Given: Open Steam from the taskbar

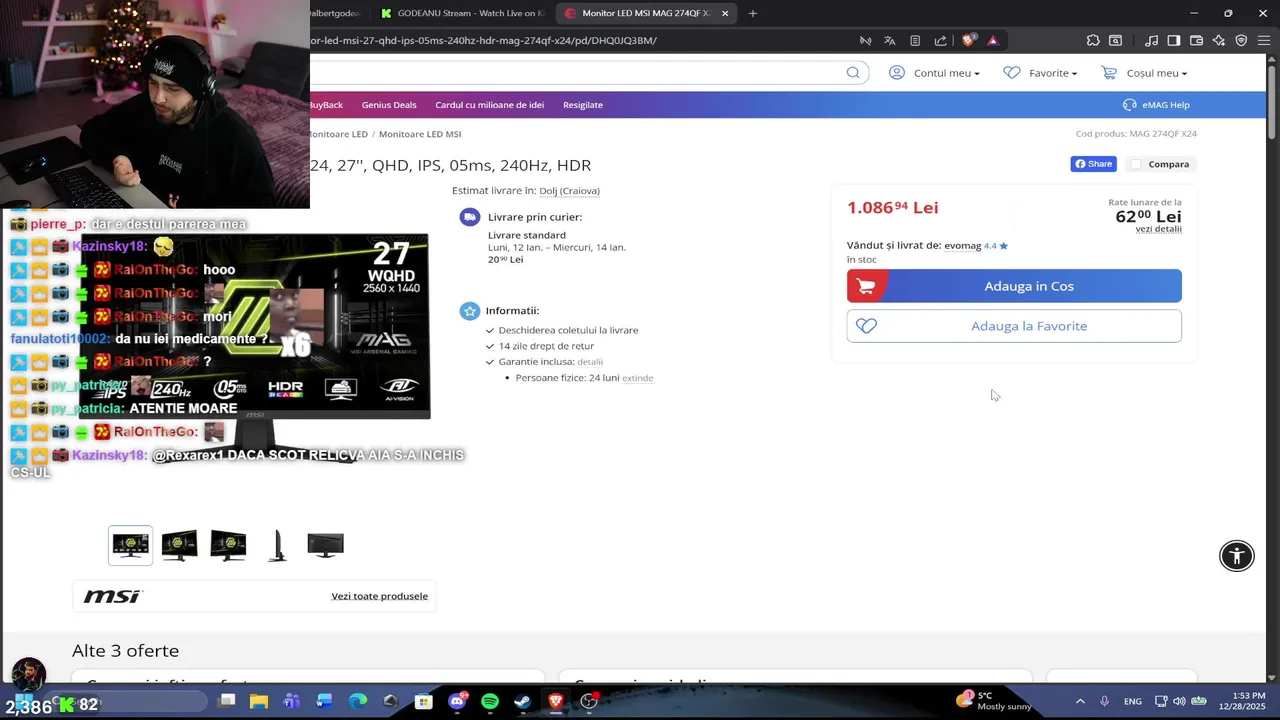Looking at the screenshot, I should click(522, 701).
